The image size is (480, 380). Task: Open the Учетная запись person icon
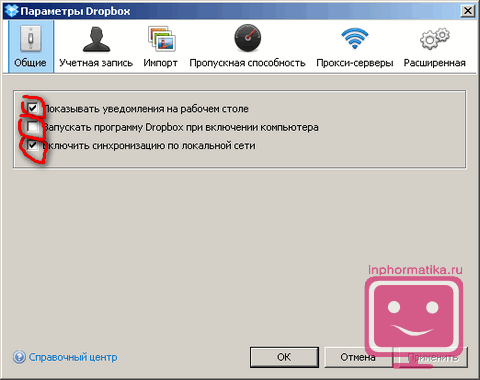point(96,39)
